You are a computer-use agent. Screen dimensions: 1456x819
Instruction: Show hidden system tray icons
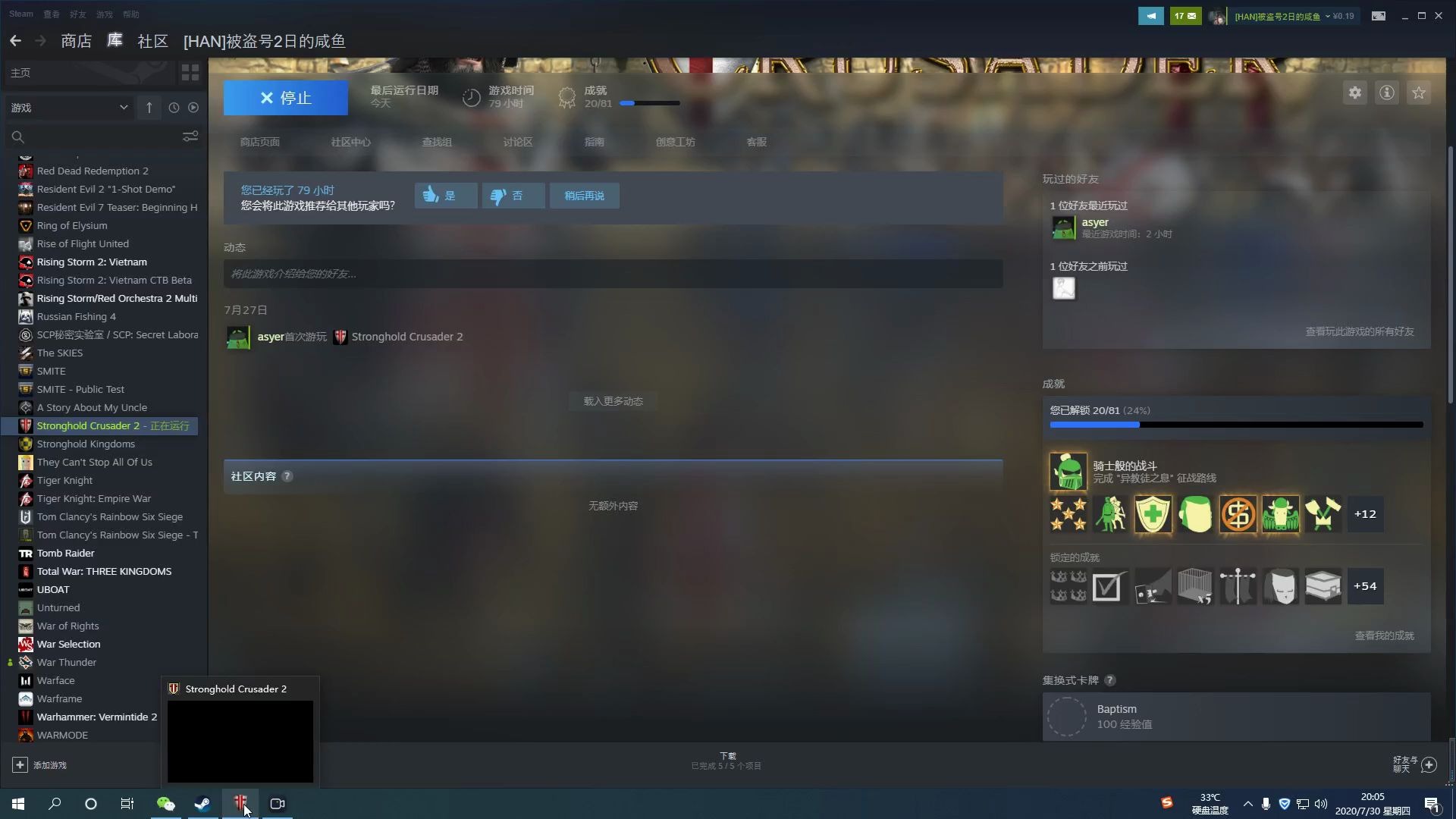click(x=1248, y=804)
